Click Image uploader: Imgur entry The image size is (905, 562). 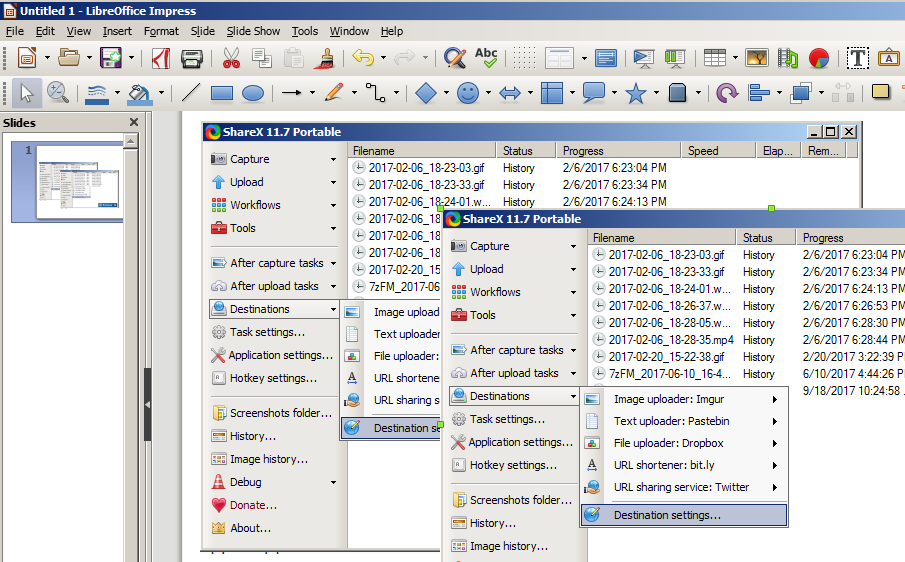(x=684, y=399)
